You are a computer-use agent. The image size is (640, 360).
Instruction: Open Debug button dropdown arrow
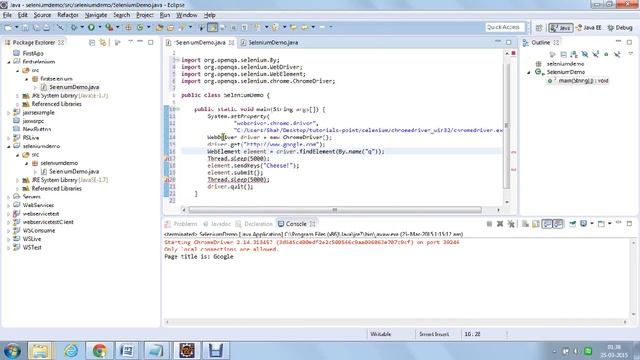(x=82, y=27)
